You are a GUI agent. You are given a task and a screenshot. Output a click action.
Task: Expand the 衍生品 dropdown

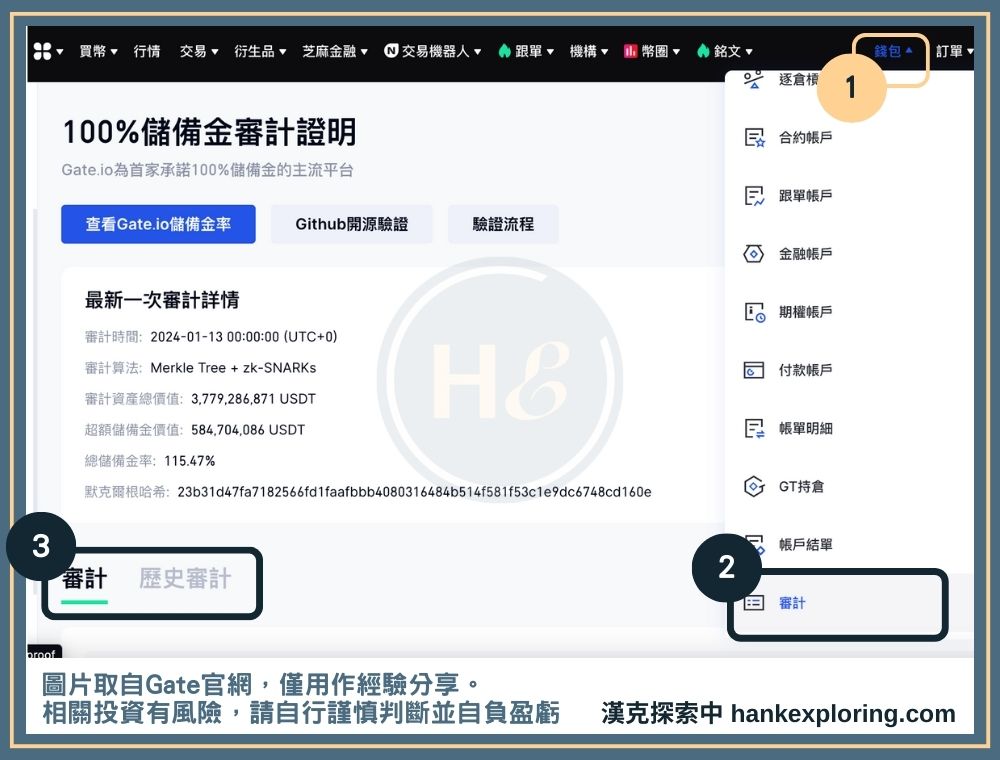pyautogui.click(x=260, y=51)
